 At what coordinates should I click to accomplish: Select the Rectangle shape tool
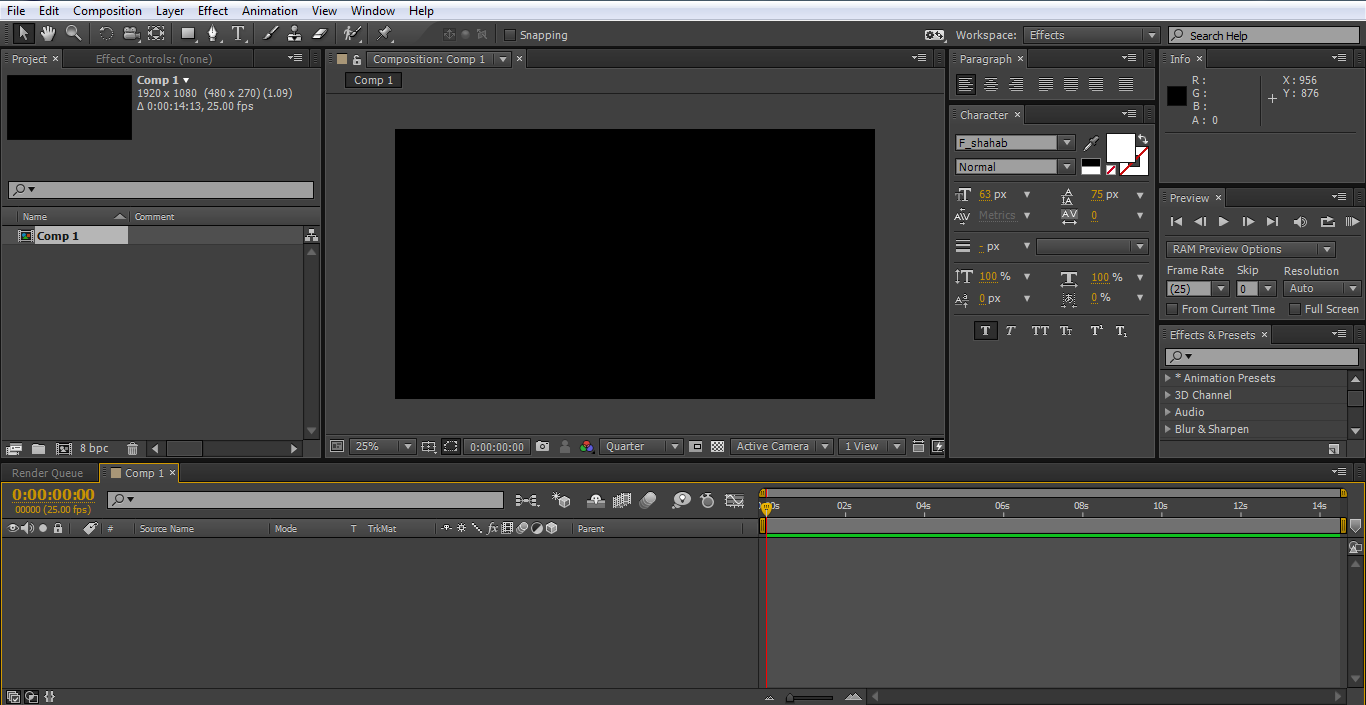(188, 34)
